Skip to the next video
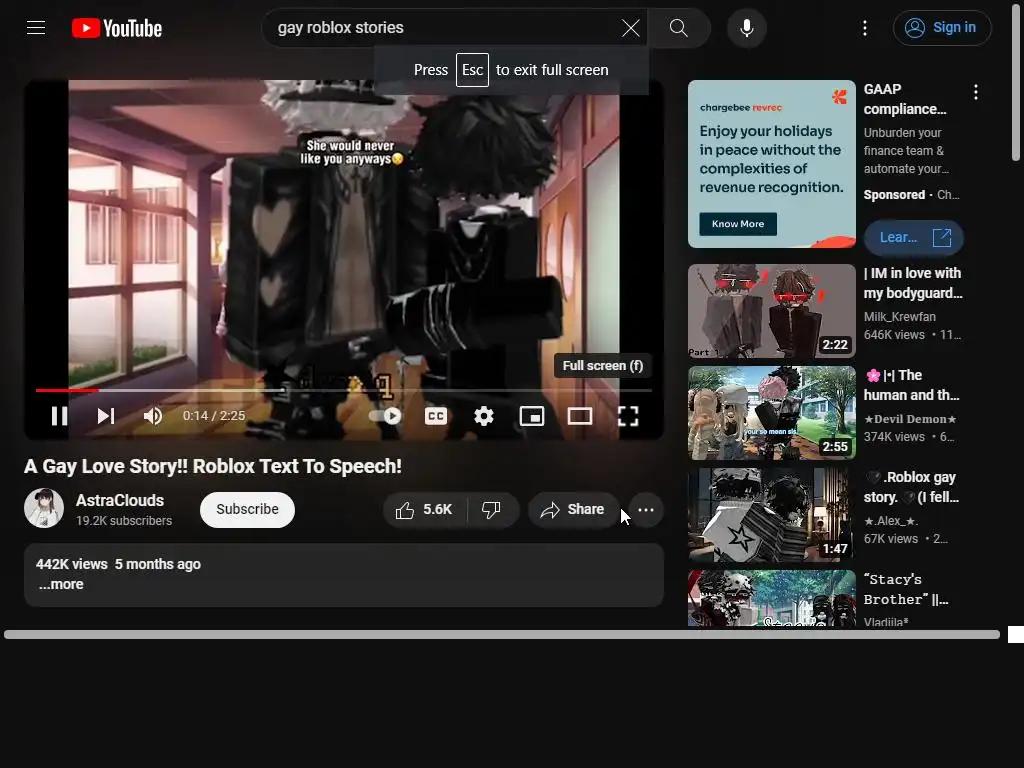1024x768 pixels. coord(106,416)
